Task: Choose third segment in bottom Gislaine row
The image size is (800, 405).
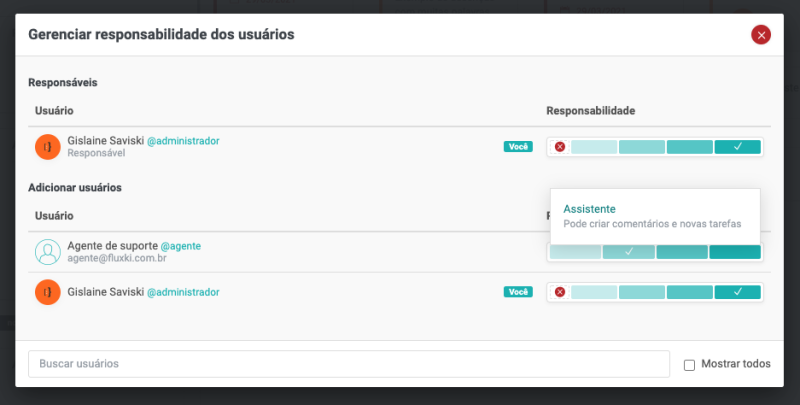Action: [x=690, y=292]
